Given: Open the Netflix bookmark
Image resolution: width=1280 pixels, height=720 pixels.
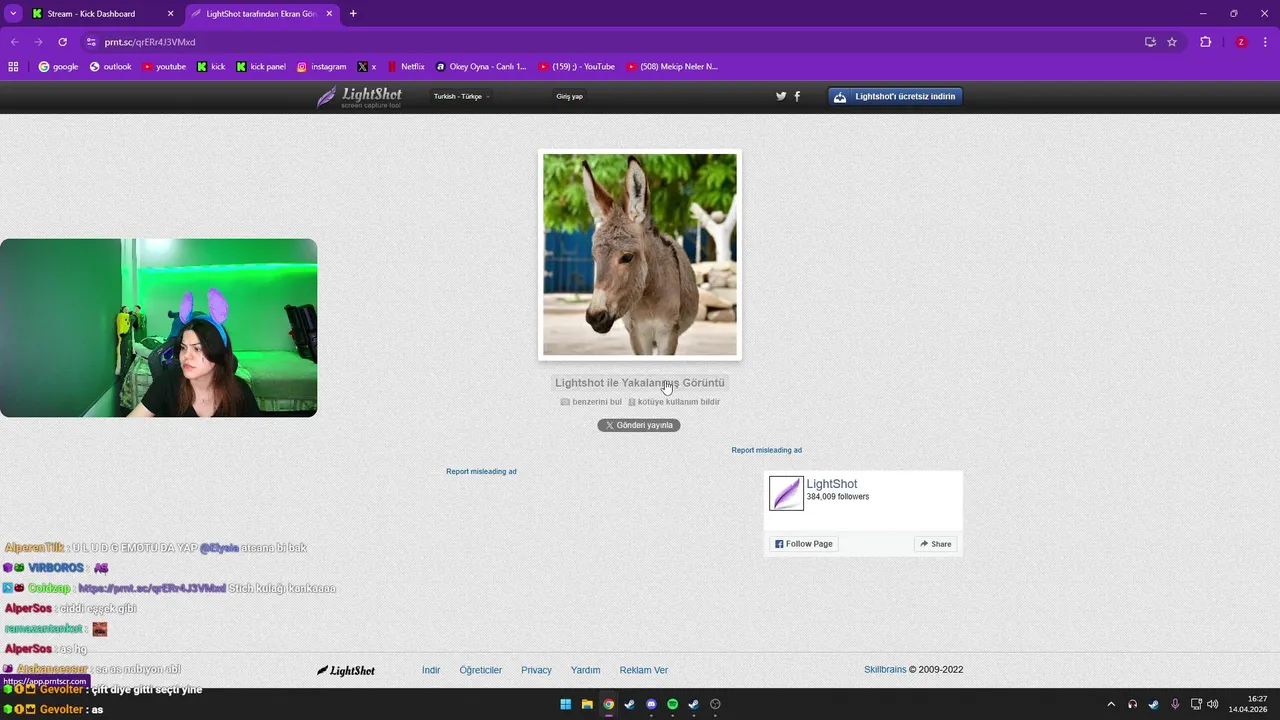Looking at the screenshot, I should pos(405,67).
